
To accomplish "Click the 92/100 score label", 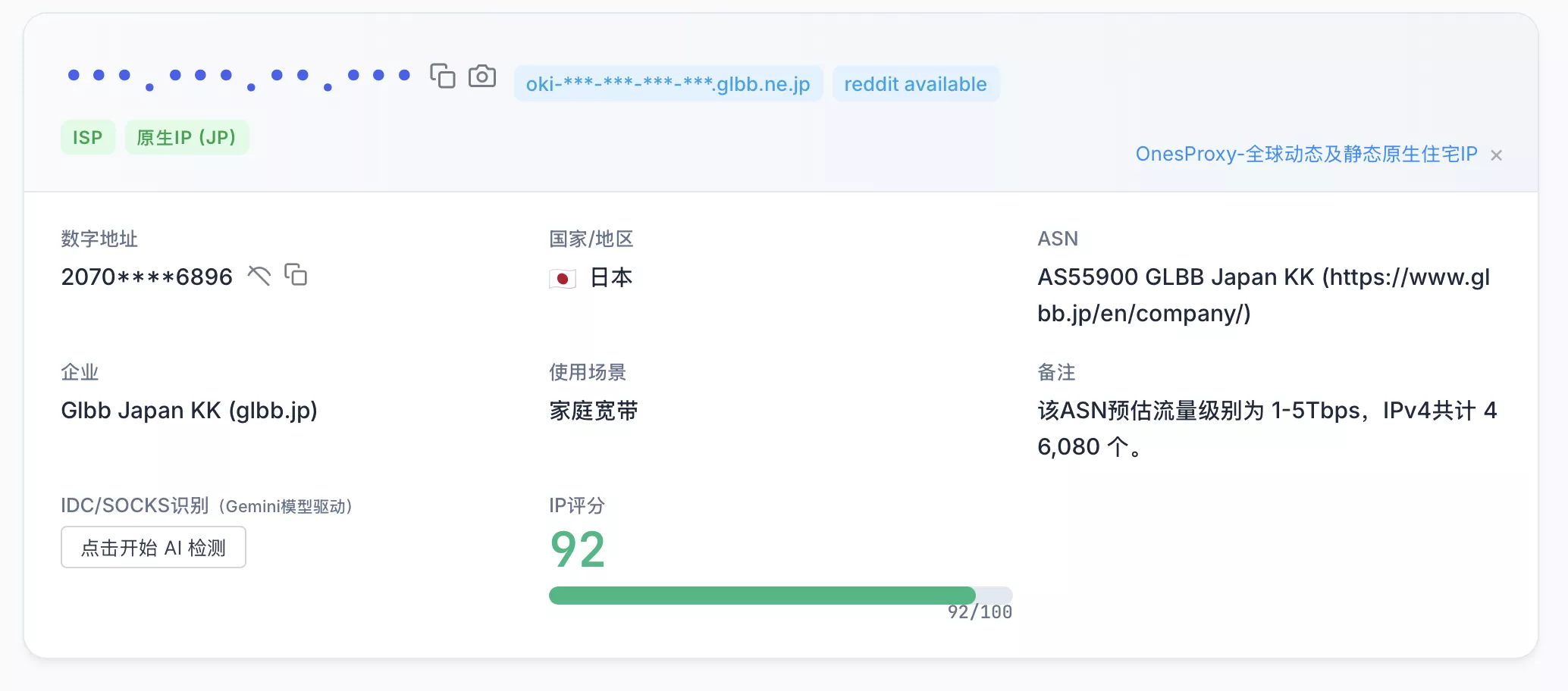I will (980, 612).
